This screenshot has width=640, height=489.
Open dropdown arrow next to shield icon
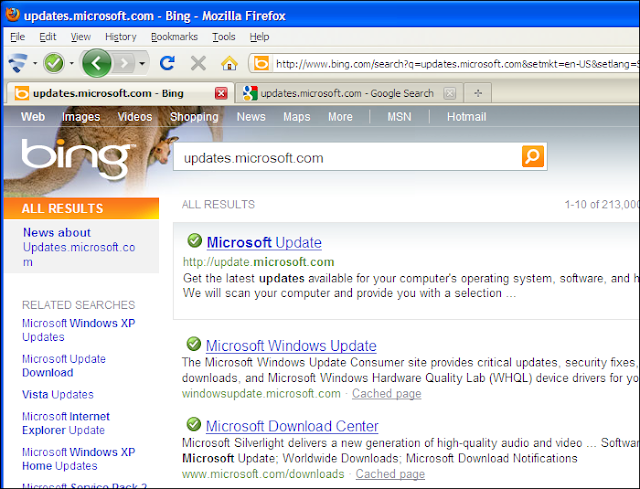(x=35, y=63)
